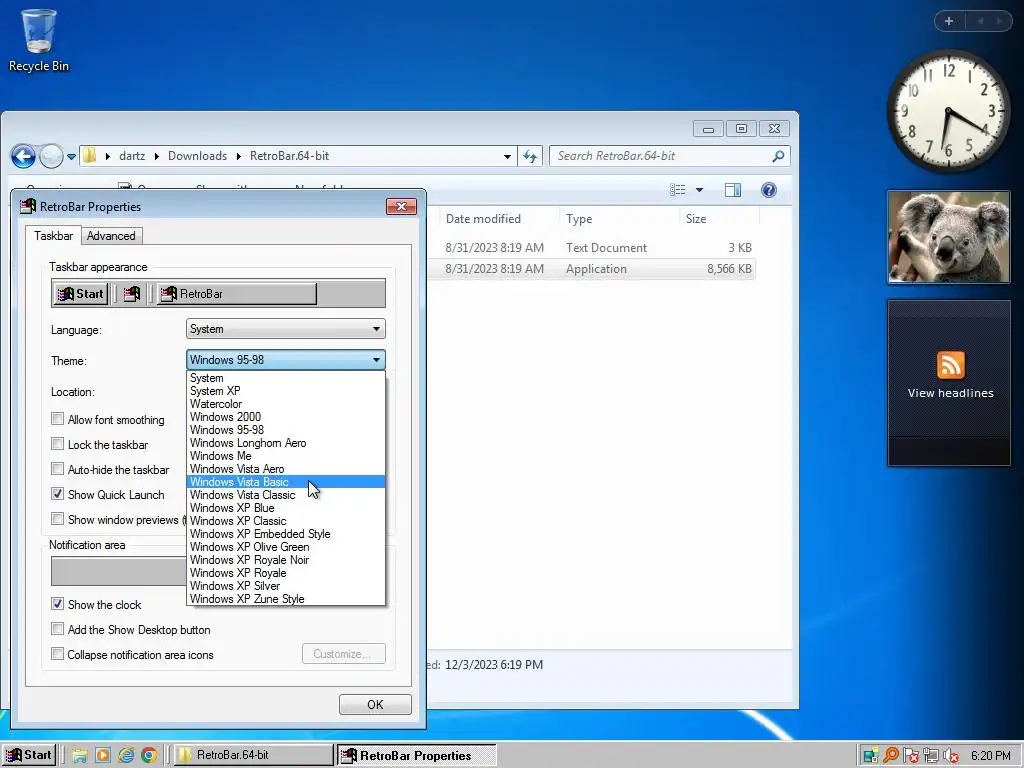Launch media player from Quick Launch icon
The height and width of the screenshot is (768, 1024).
(x=103, y=756)
